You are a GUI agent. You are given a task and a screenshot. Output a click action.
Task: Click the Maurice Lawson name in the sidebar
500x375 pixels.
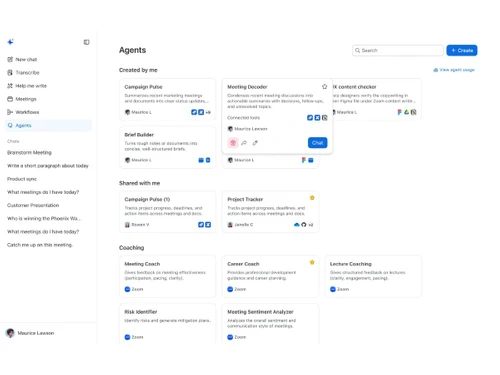pos(36,333)
